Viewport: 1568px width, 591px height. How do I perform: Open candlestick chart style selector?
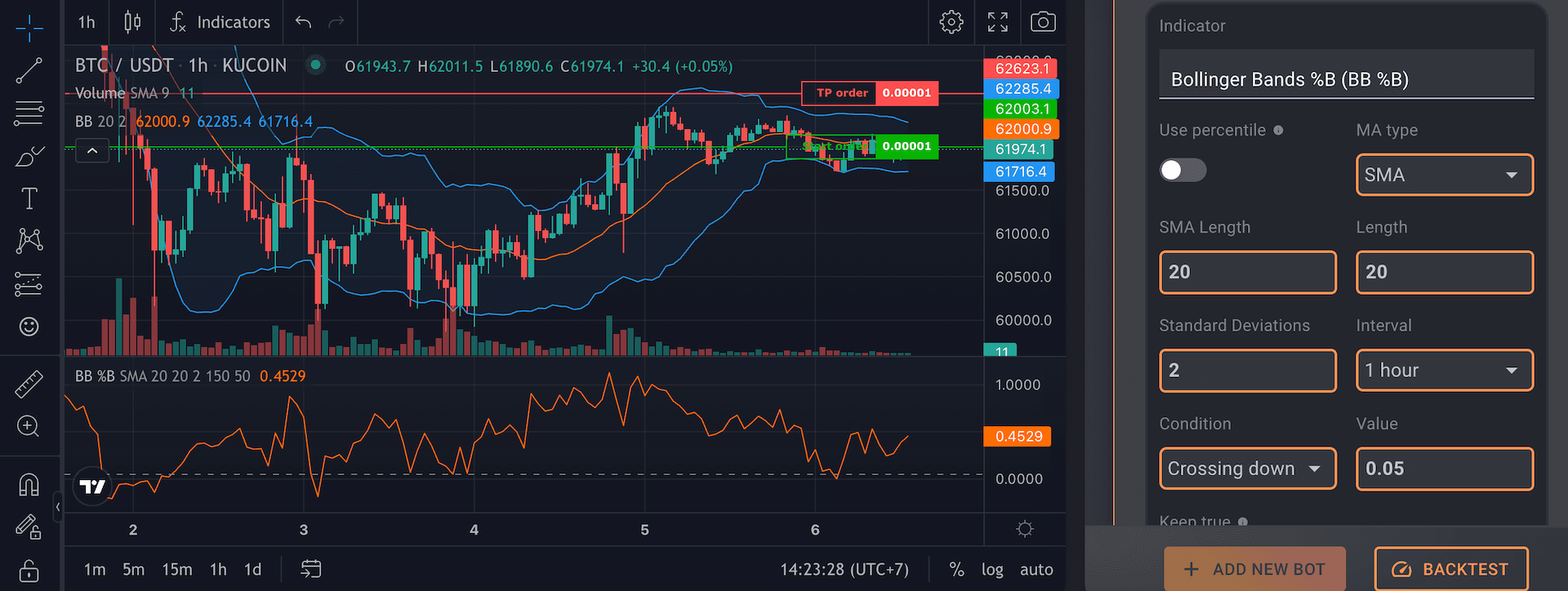[x=132, y=22]
